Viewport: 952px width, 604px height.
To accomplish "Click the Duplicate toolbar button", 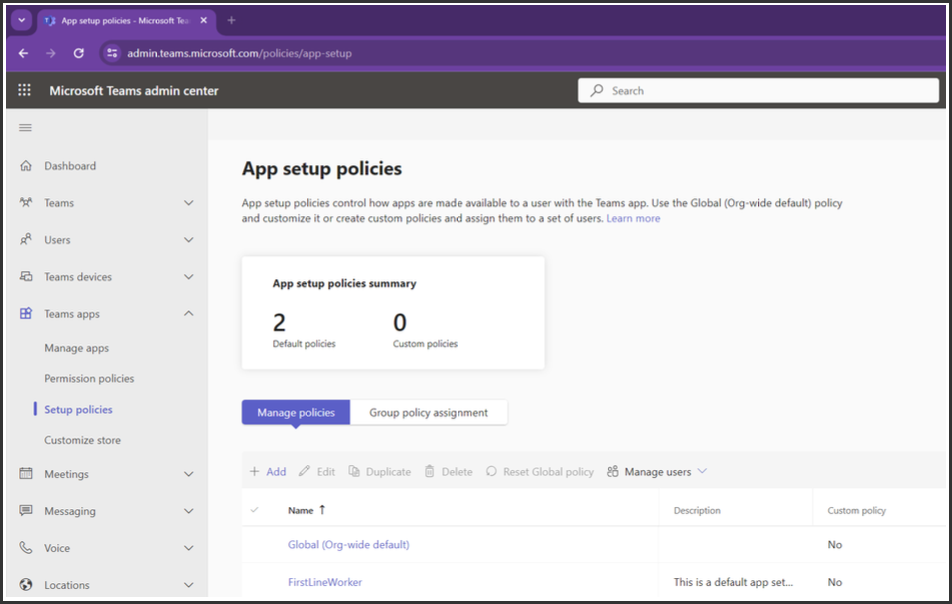I will [x=379, y=472].
